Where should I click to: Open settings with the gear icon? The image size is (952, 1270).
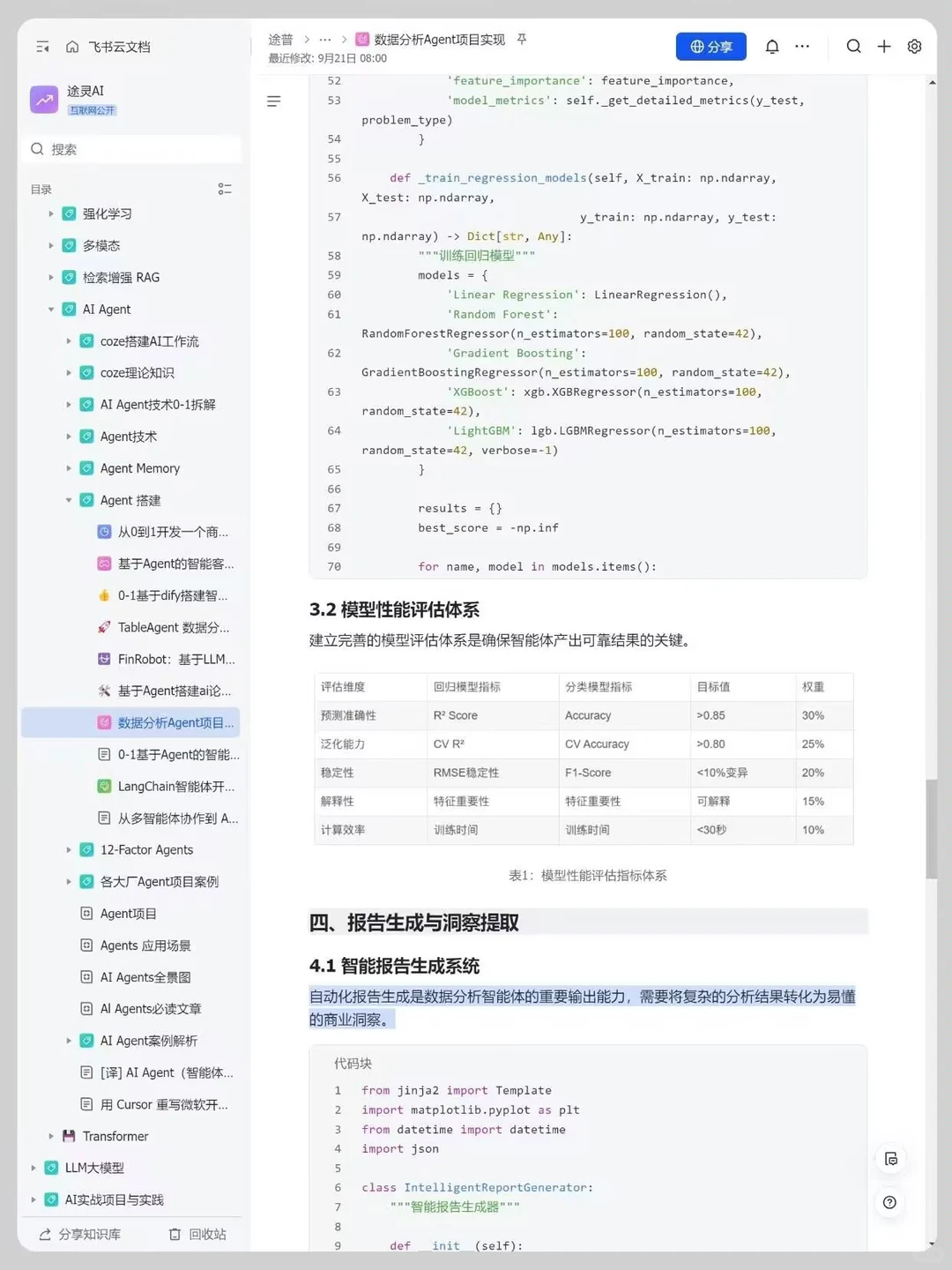(915, 47)
